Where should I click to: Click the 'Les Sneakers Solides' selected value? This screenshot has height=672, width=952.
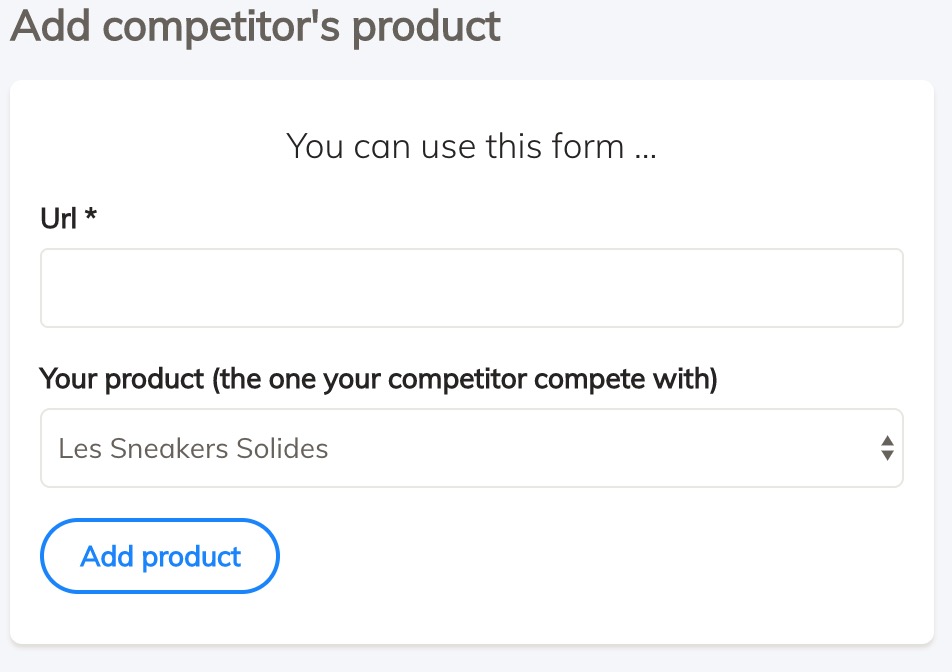(x=193, y=448)
